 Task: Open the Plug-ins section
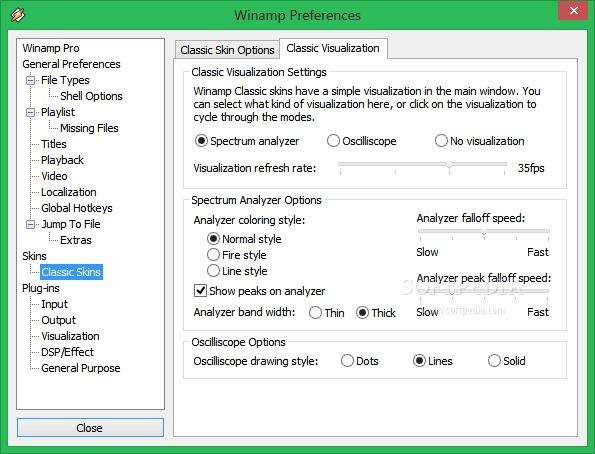point(41,288)
